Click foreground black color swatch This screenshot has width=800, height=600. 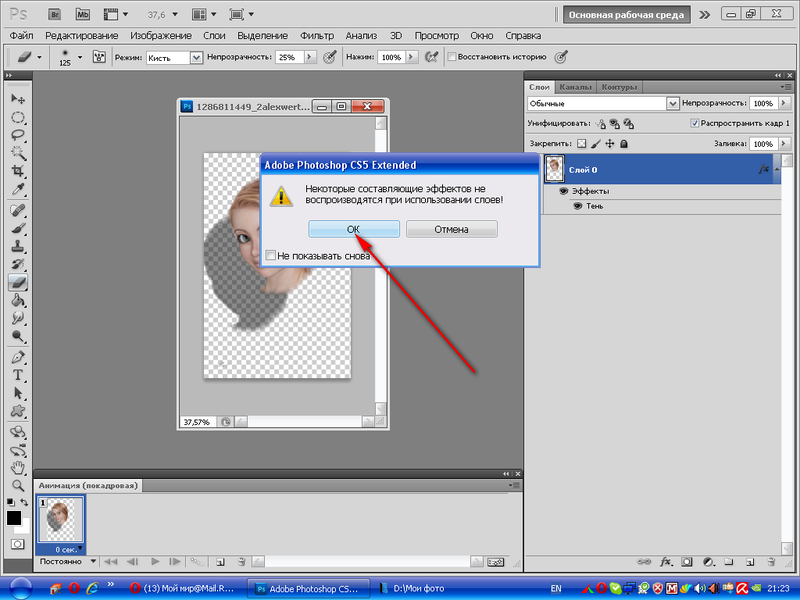point(14,518)
